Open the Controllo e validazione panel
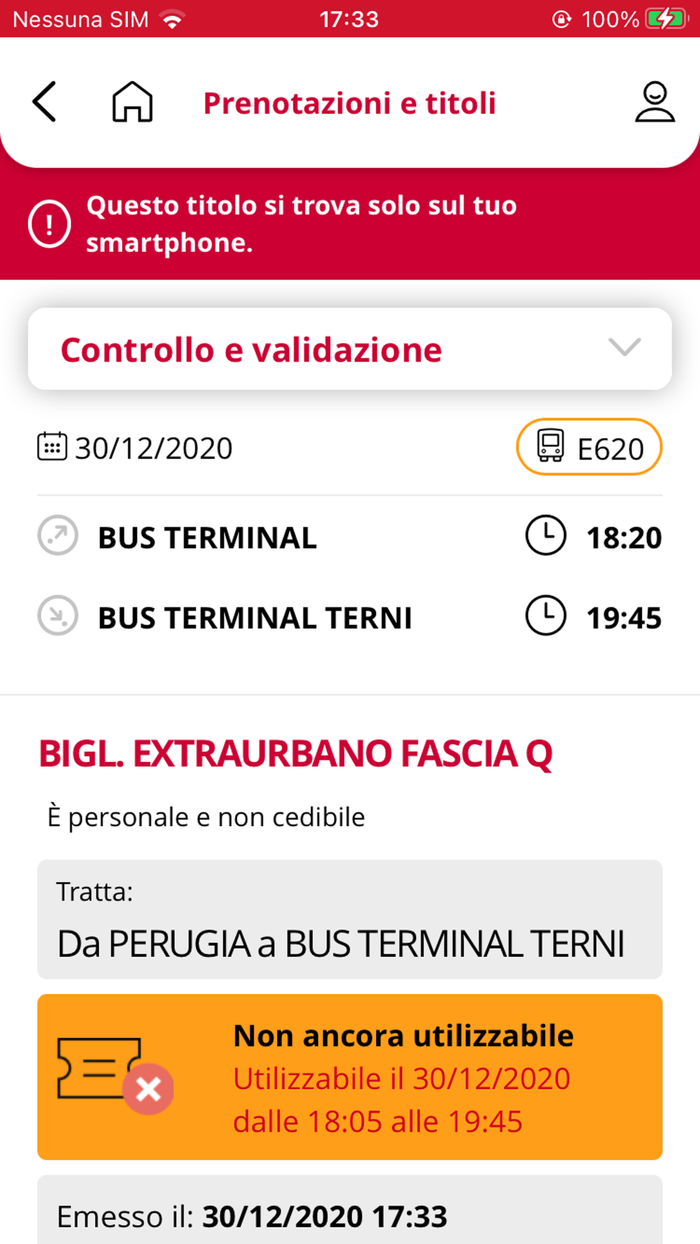Screen dimensions: 700x1244 point(300,349)
